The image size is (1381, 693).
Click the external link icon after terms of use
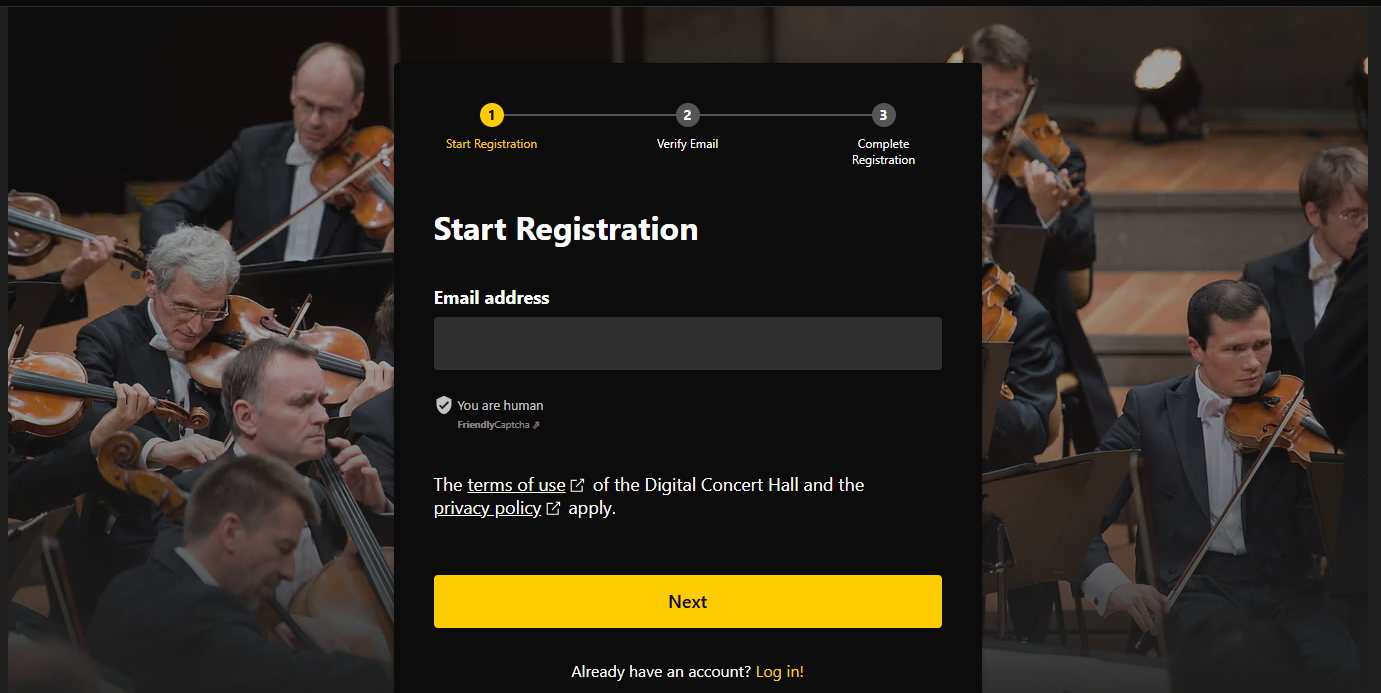(578, 483)
